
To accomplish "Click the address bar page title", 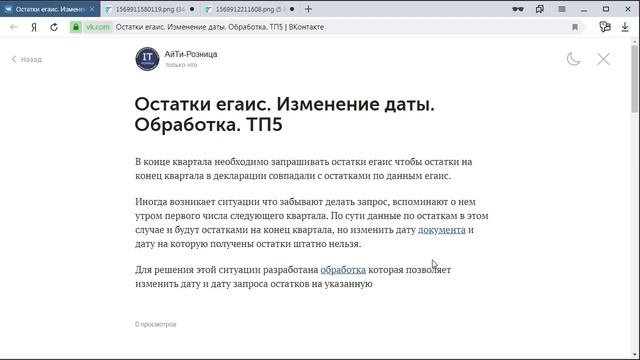I will coord(220,27).
